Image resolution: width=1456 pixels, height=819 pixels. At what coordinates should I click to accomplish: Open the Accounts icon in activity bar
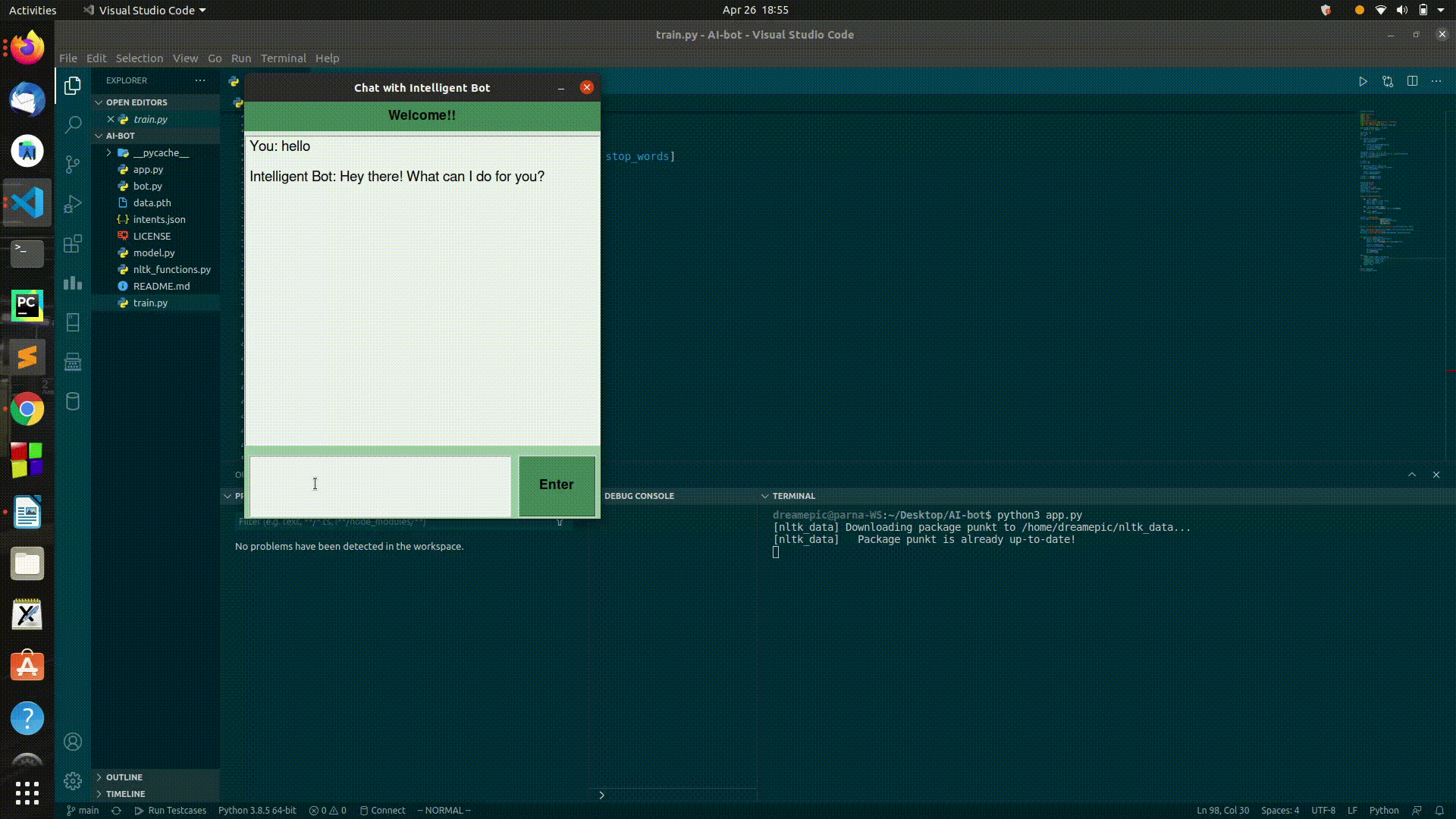tap(73, 742)
